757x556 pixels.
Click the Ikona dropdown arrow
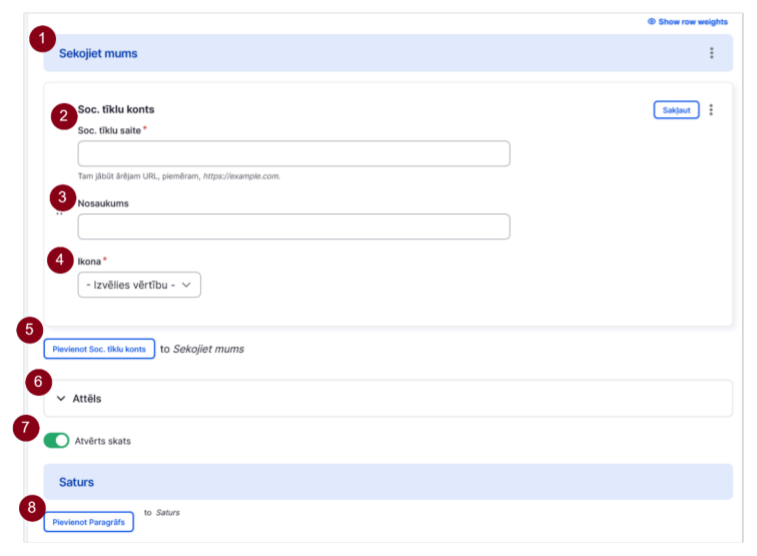pos(186,285)
